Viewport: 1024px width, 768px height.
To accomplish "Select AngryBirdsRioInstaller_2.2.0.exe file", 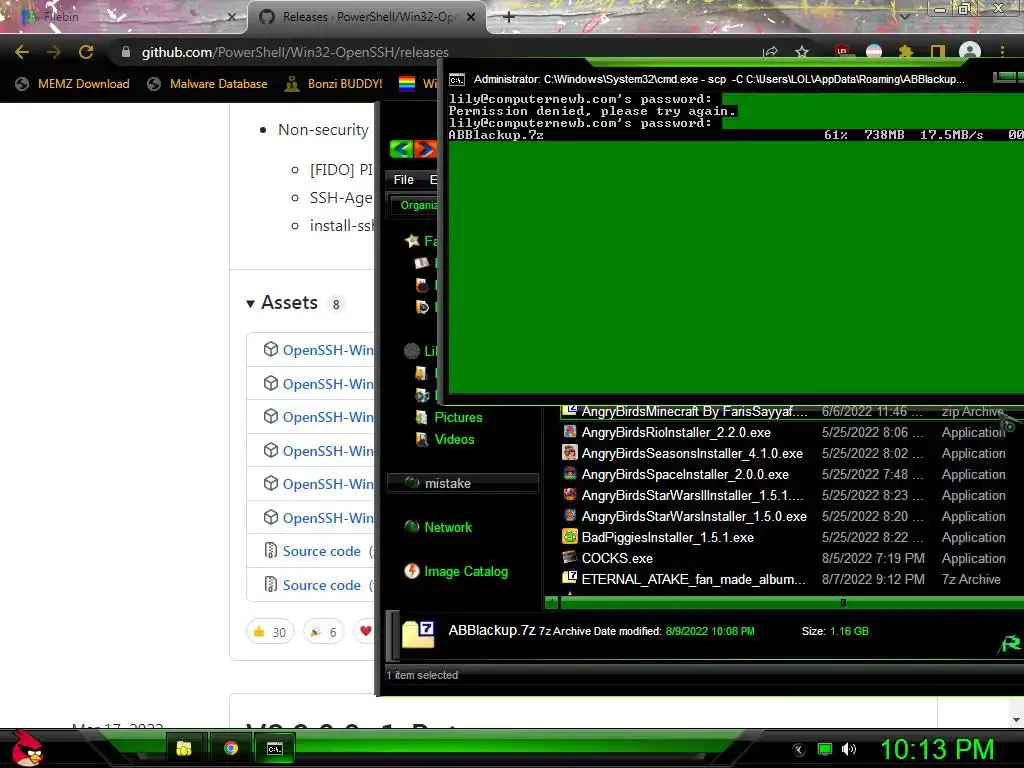I will (x=676, y=432).
